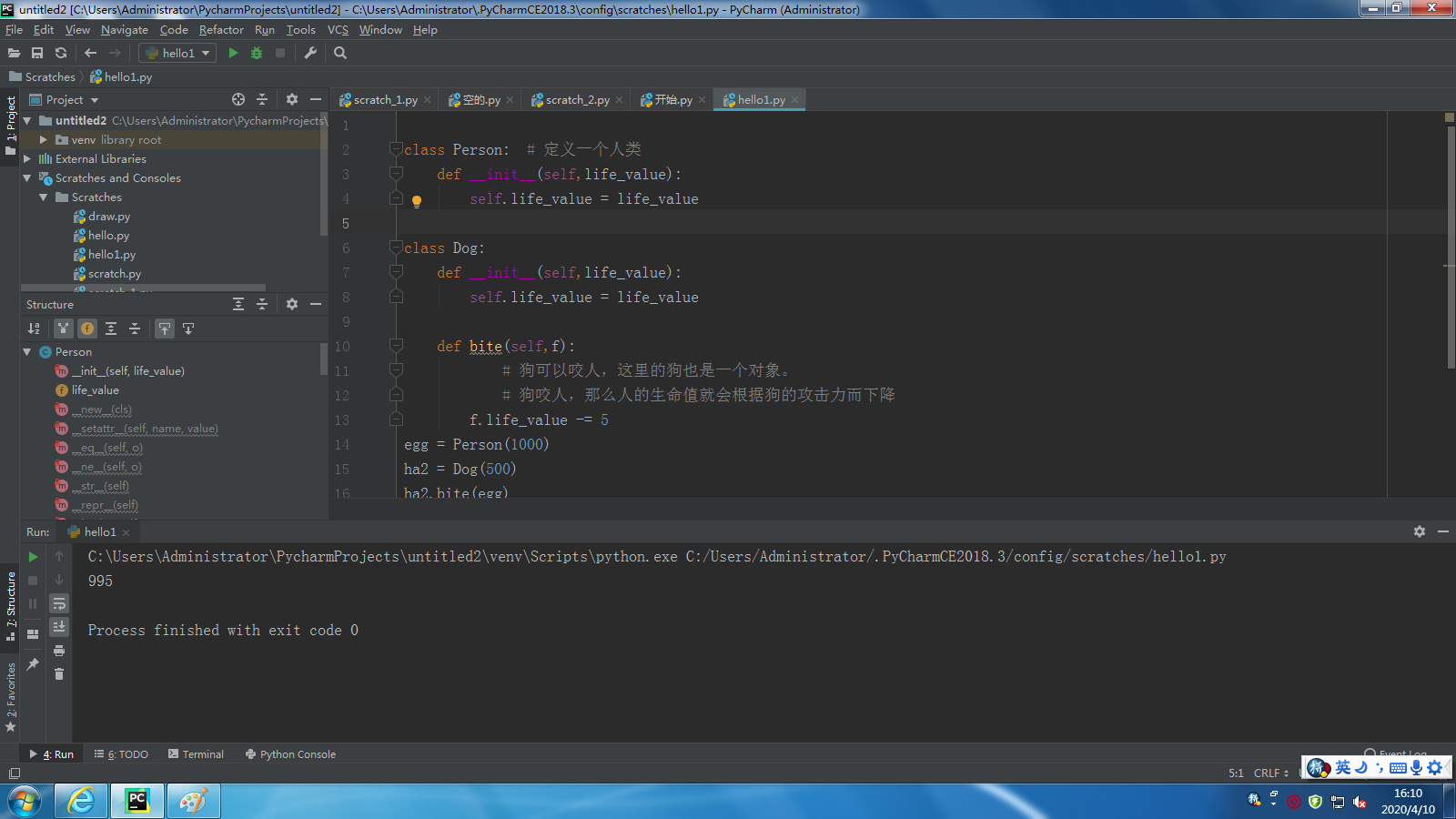The height and width of the screenshot is (819, 1456).
Task: Toggle tool window bars at the bottom-left corner
Action: pyautogui.click(x=14, y=773)
